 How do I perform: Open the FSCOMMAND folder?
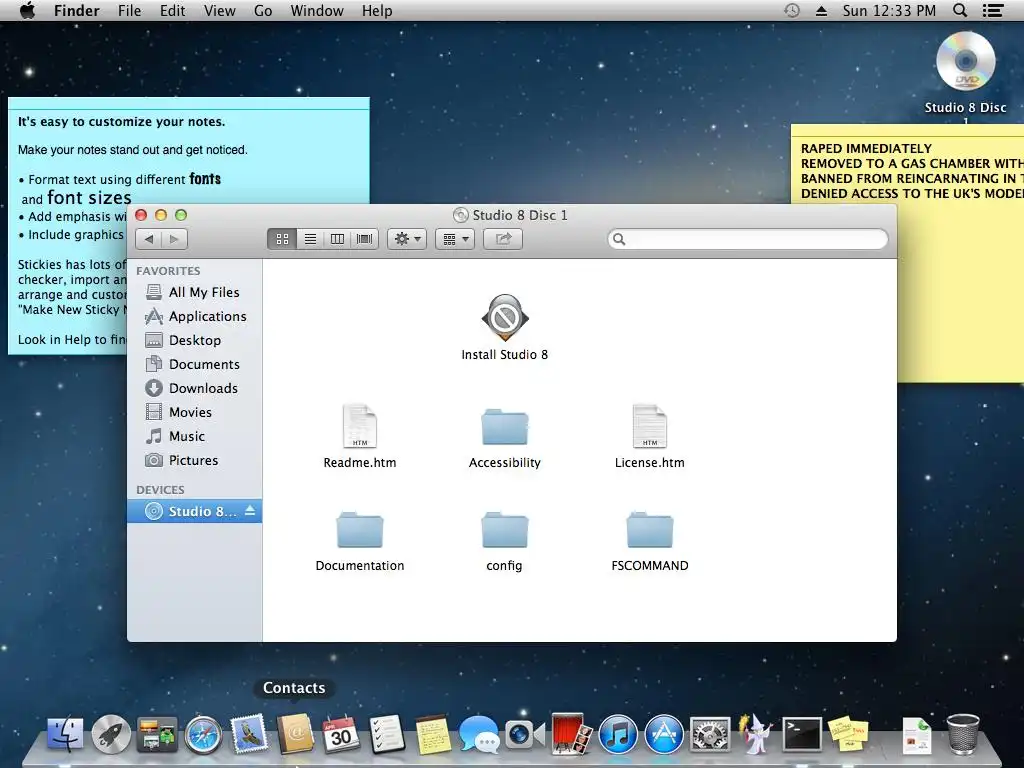click(x=650, y=530)
